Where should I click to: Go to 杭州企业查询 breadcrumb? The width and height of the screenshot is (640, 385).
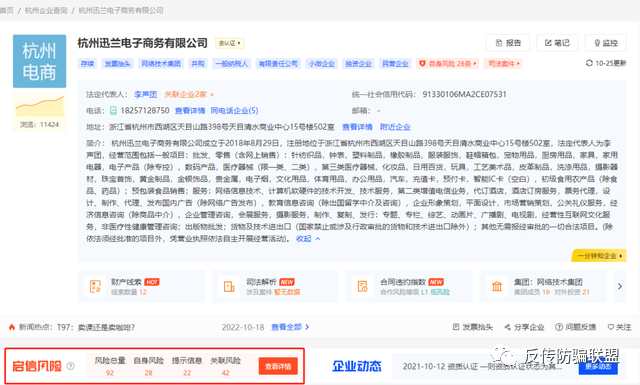tap(46, 10)
